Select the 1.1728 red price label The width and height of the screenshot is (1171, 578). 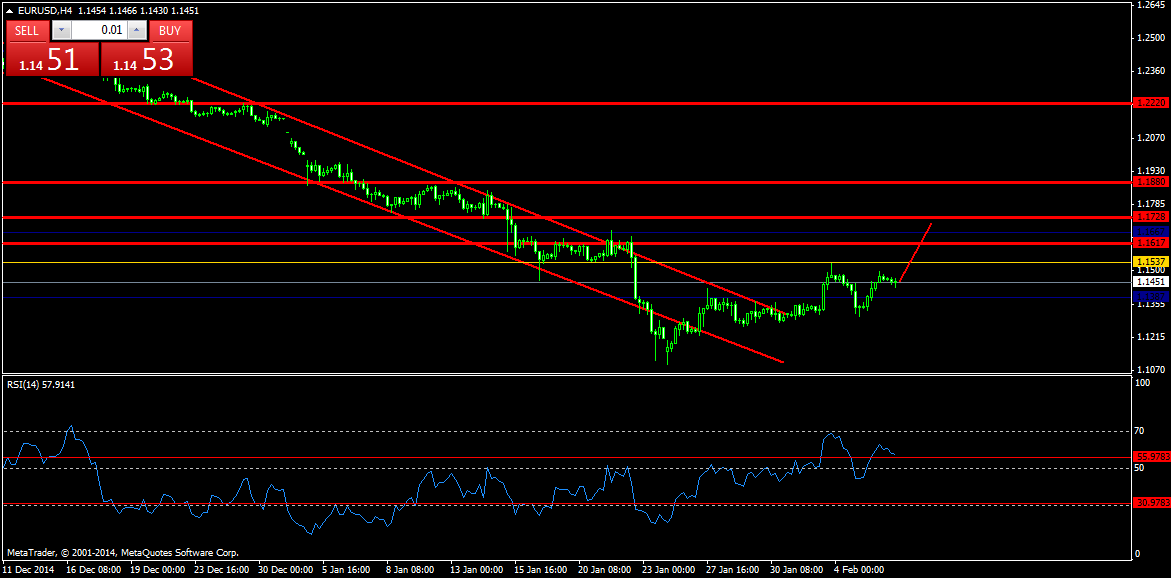pos(1148,217)
